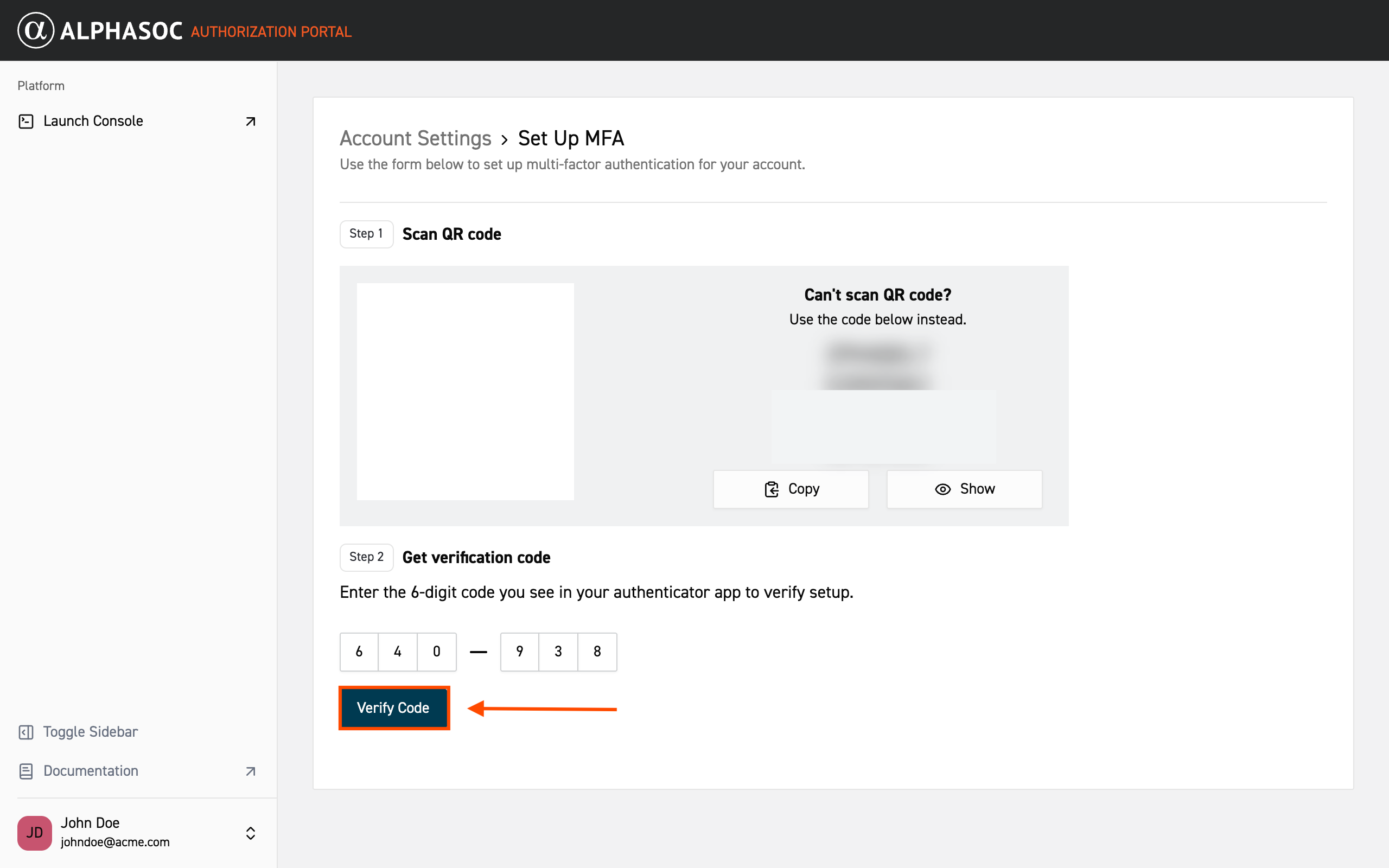Click the Step 2 badge
This screenshot has height=868, width=1389.
(366, 557)
